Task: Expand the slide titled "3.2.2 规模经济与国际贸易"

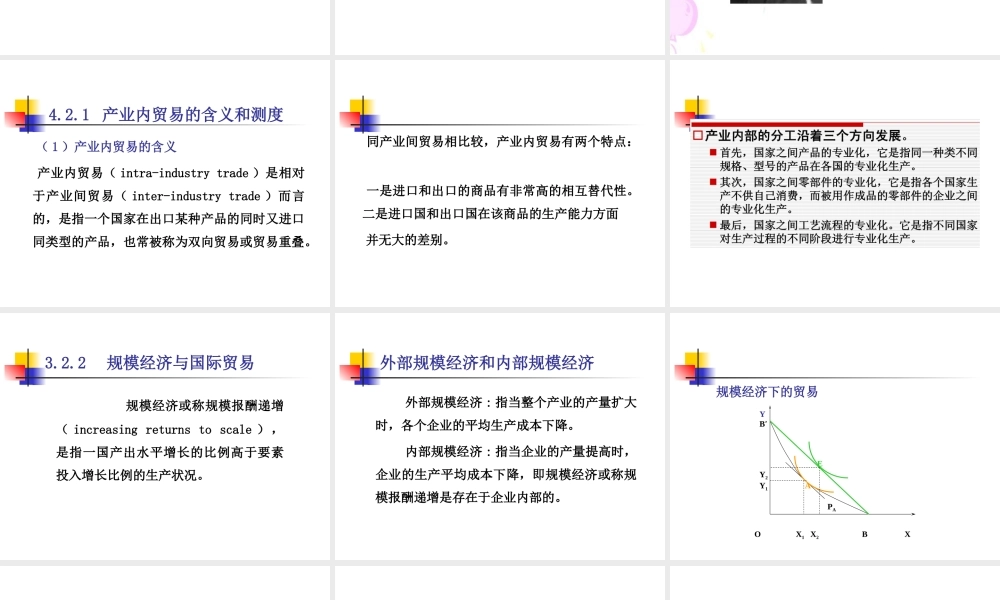Action: pos(150,362)
